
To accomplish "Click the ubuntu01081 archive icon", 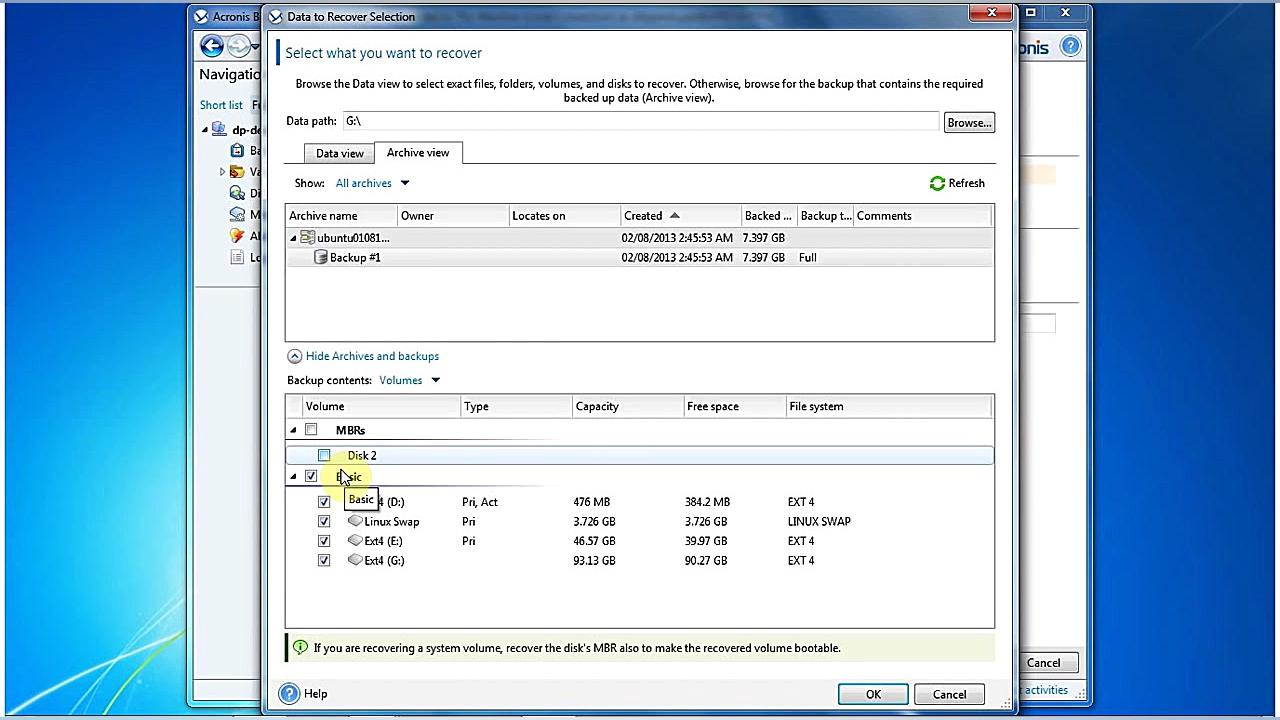I will (307, 237).
